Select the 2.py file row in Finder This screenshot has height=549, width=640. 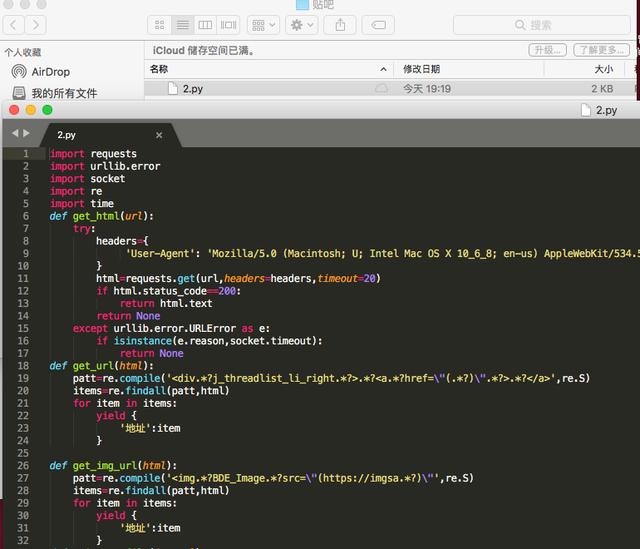point(390,89)
